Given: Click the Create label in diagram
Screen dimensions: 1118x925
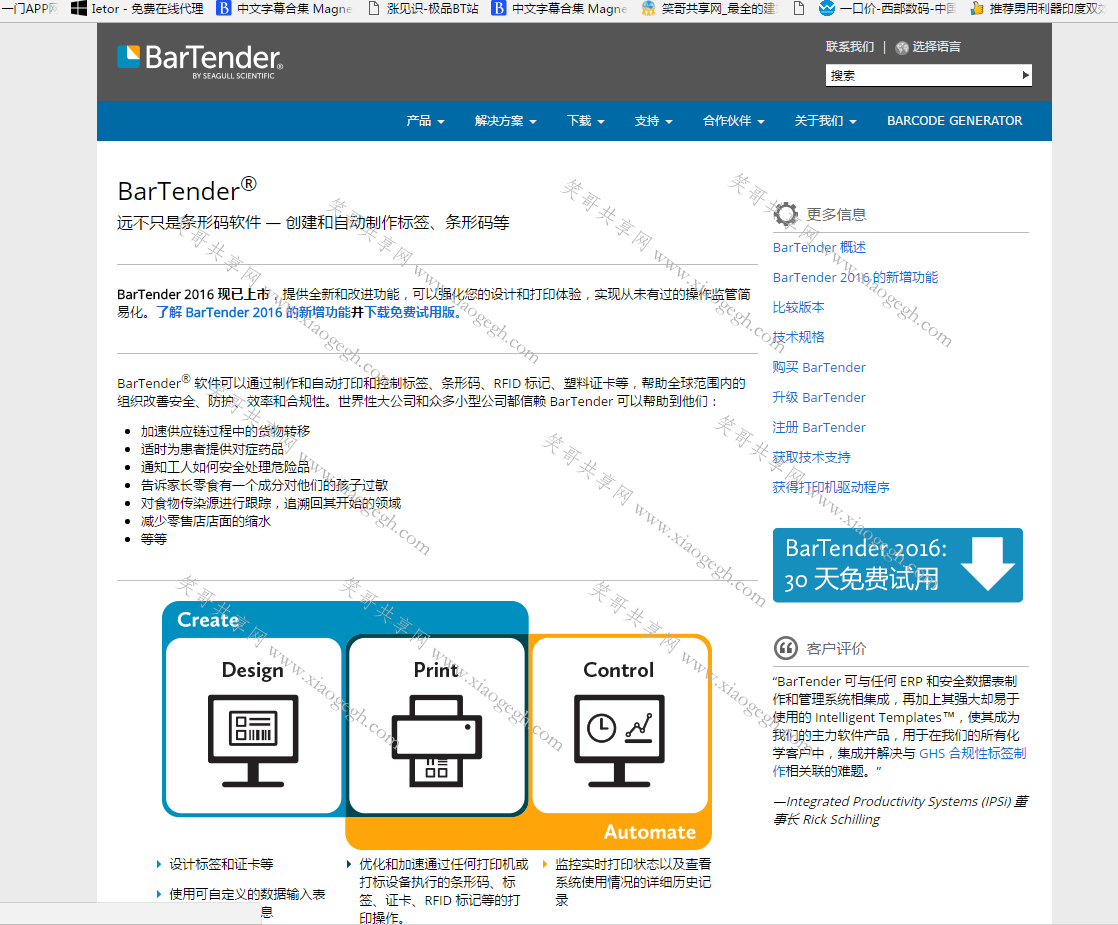Looking at the screenshot, I should (207, 620).
